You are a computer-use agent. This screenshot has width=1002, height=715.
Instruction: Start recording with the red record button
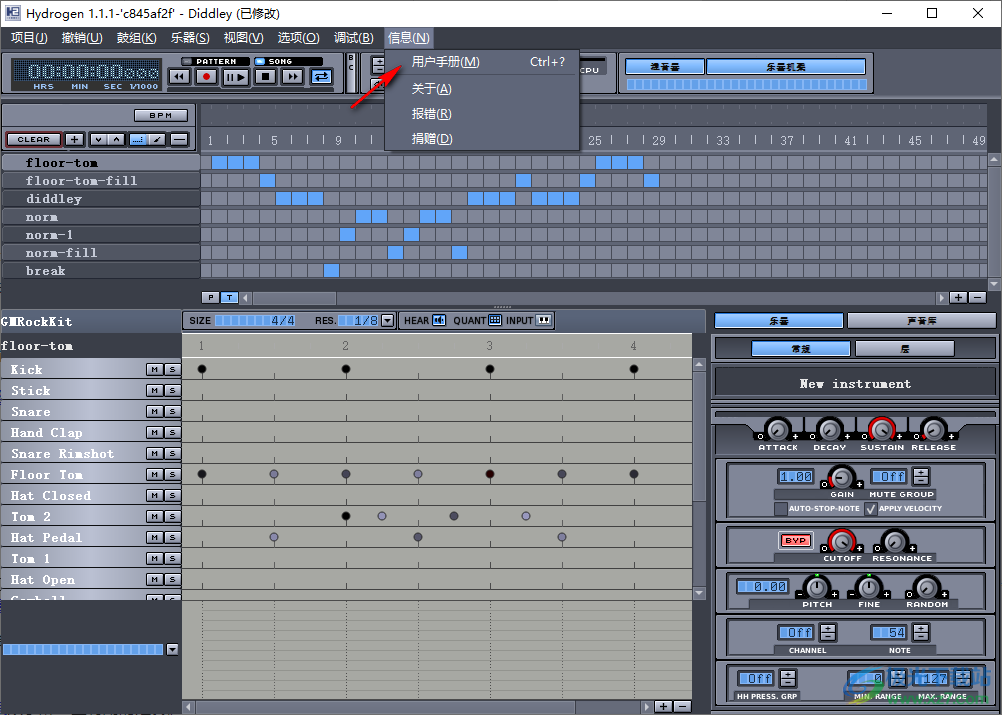(206, 77)
